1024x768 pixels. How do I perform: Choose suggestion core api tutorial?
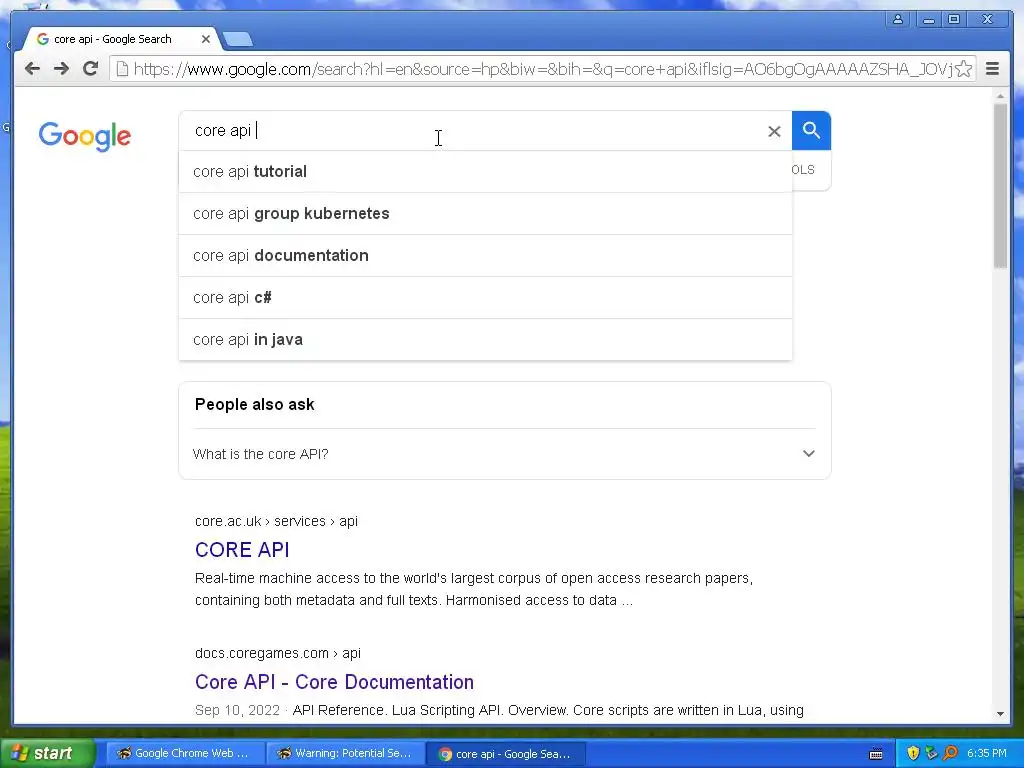pyautogui.click(x=485, y=172)
